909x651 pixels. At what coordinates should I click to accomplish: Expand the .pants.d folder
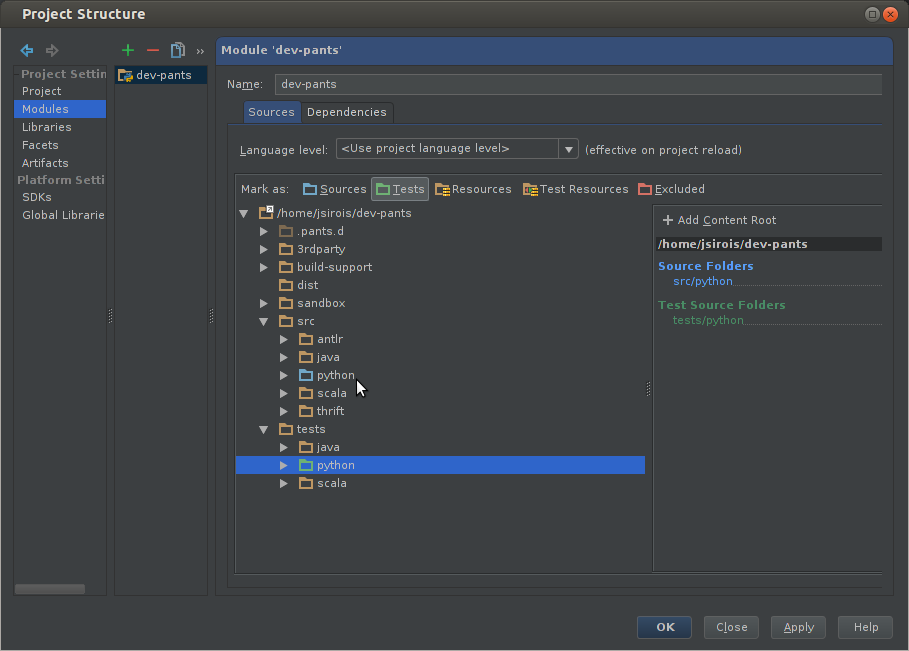(264, 231)
